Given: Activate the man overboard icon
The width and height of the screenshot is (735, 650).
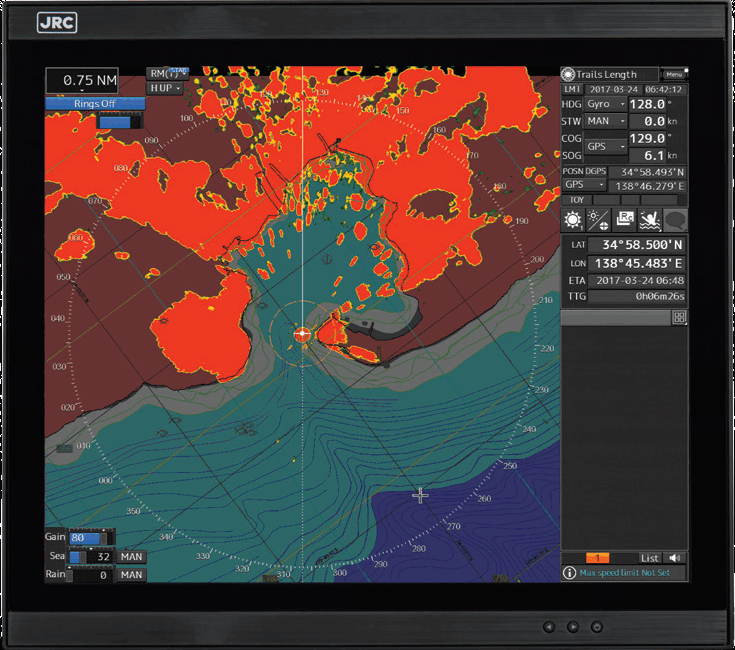Looking at the screenshot, I should click(x=649, y=221).
